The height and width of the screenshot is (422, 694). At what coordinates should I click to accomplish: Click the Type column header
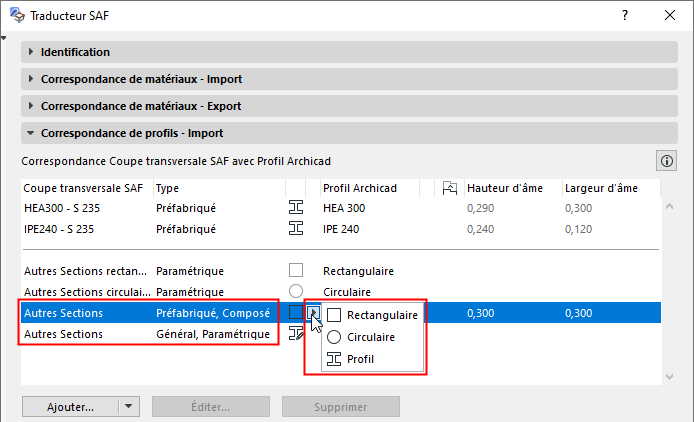click(x=219, y=188)
